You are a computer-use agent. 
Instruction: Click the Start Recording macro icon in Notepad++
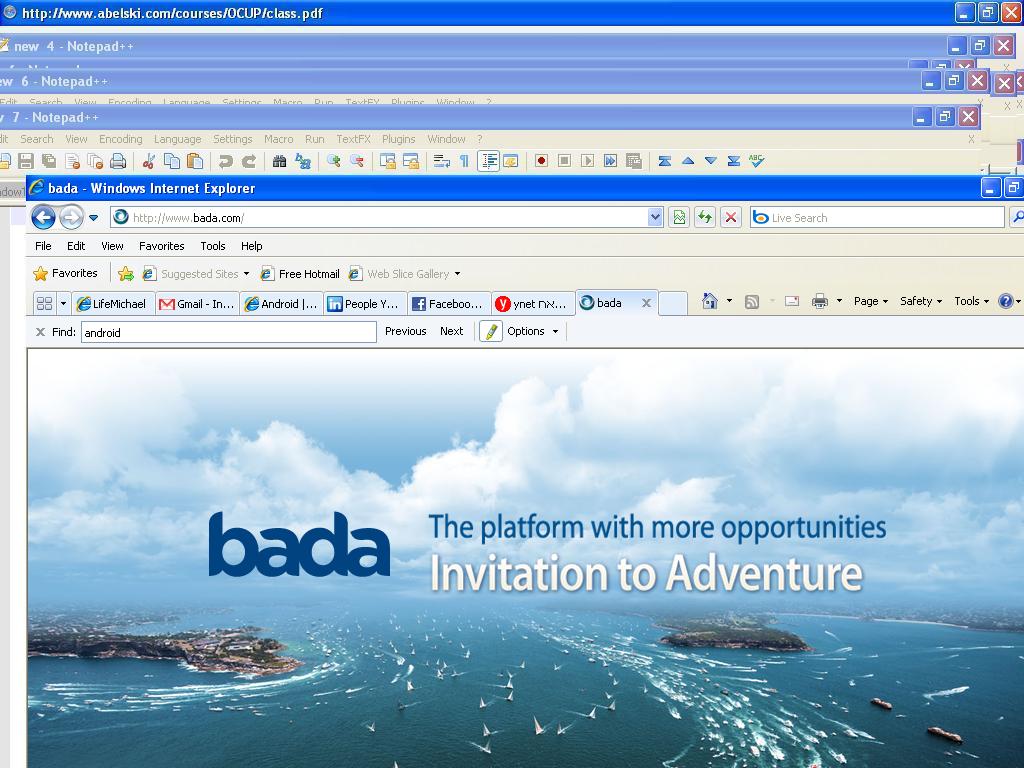coord(541,161)
